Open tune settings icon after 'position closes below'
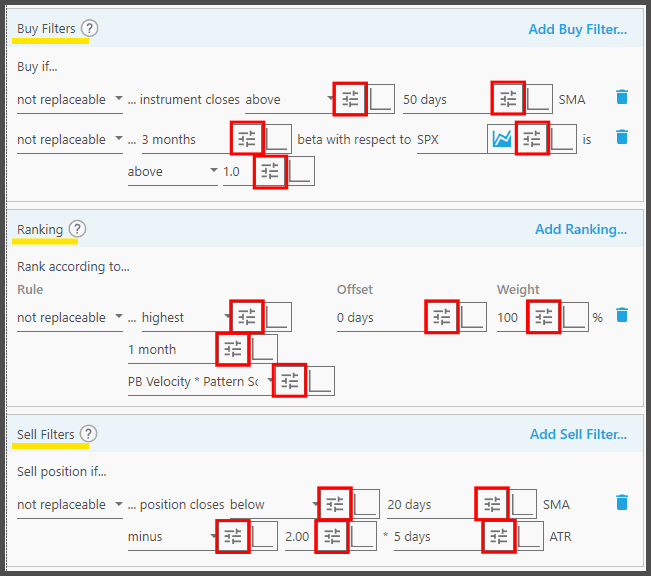 [x=335, y=504]
